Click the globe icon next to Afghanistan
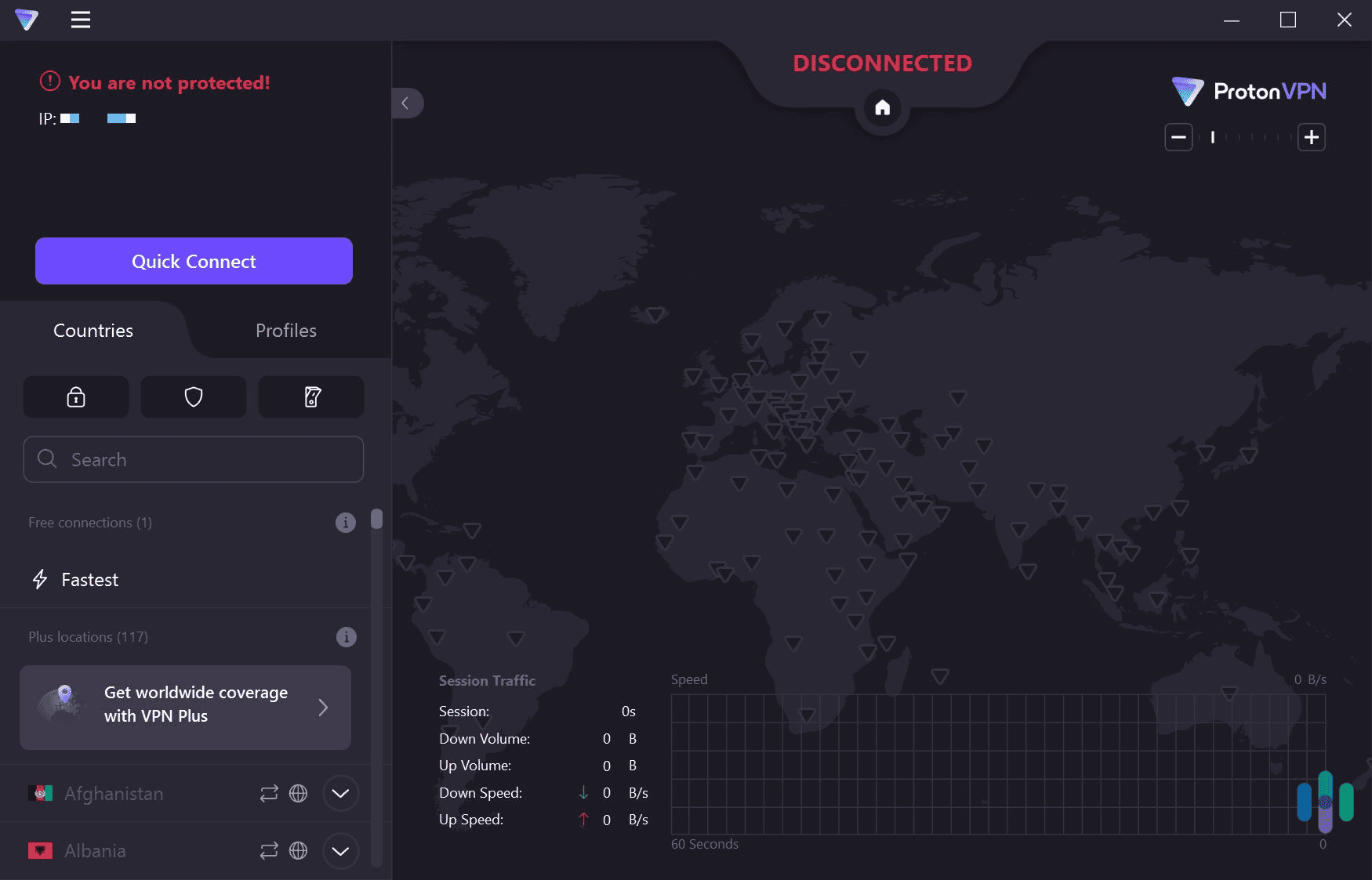The image size is (1372, 880). pos(299,793)
